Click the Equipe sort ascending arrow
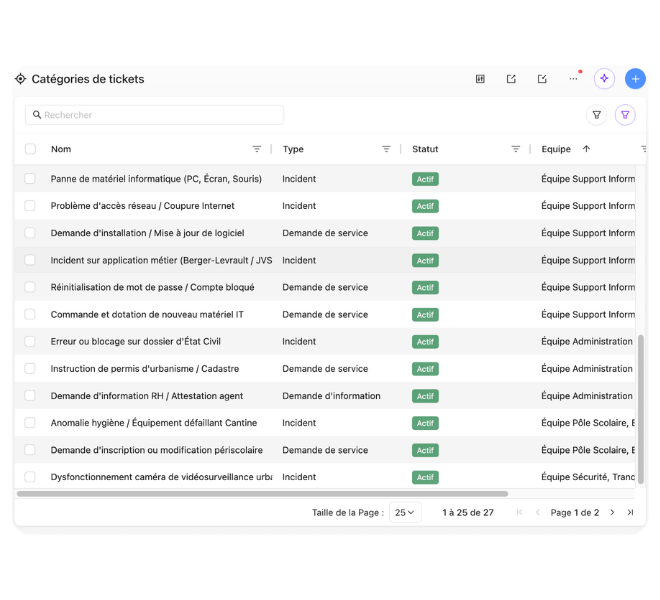 point(586,149)
